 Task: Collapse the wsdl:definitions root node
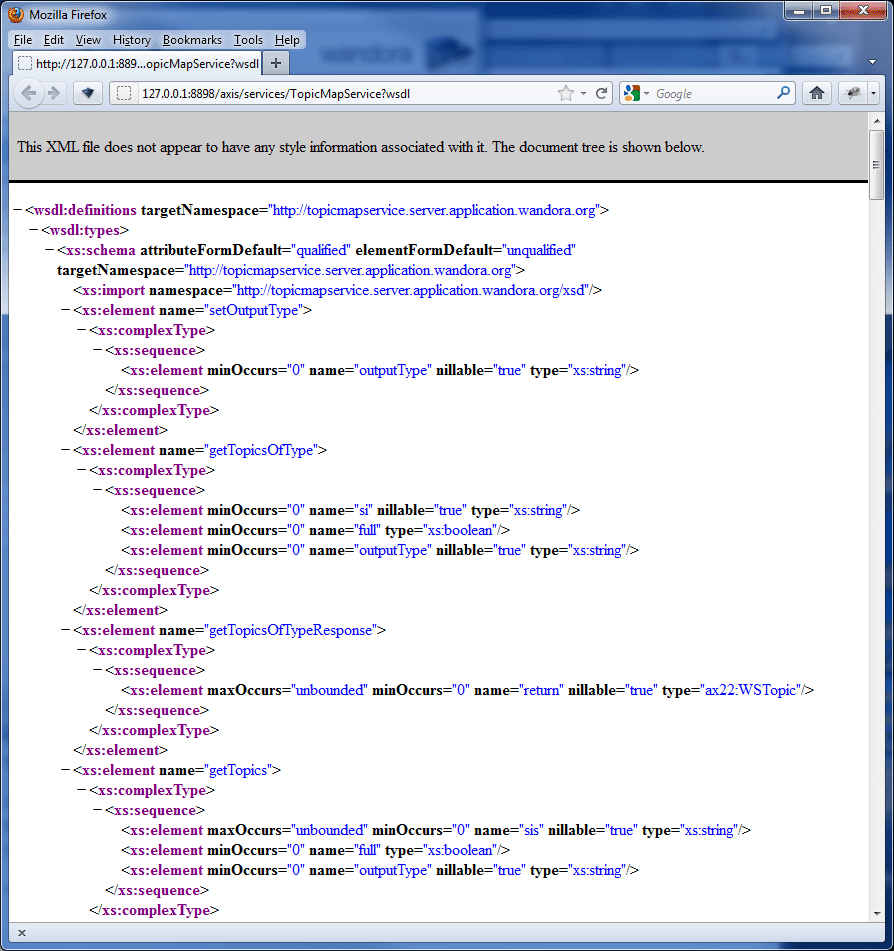click(x=18, y=210)
